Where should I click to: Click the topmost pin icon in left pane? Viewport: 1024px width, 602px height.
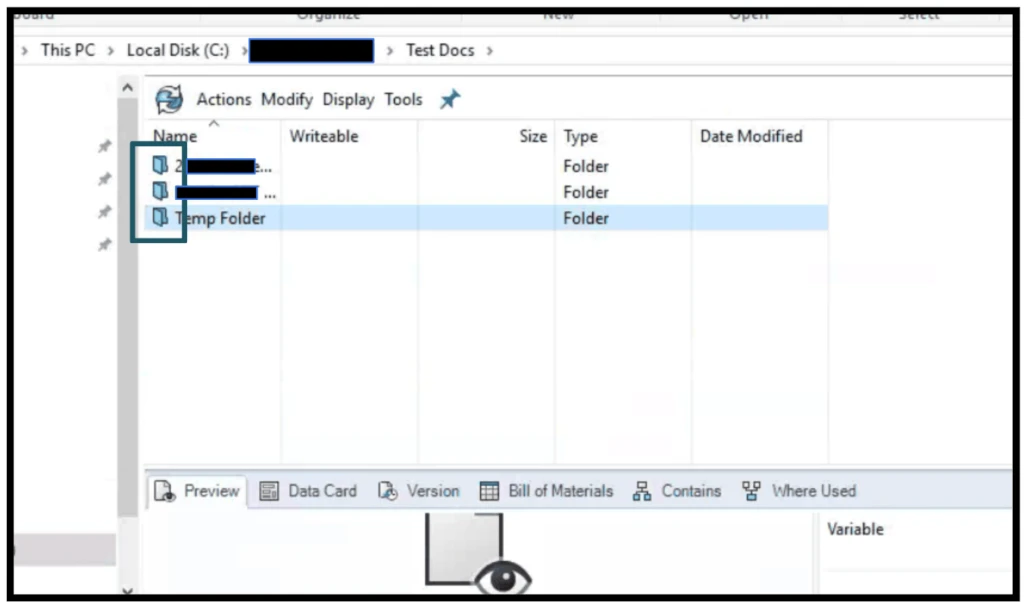(104, 147)
